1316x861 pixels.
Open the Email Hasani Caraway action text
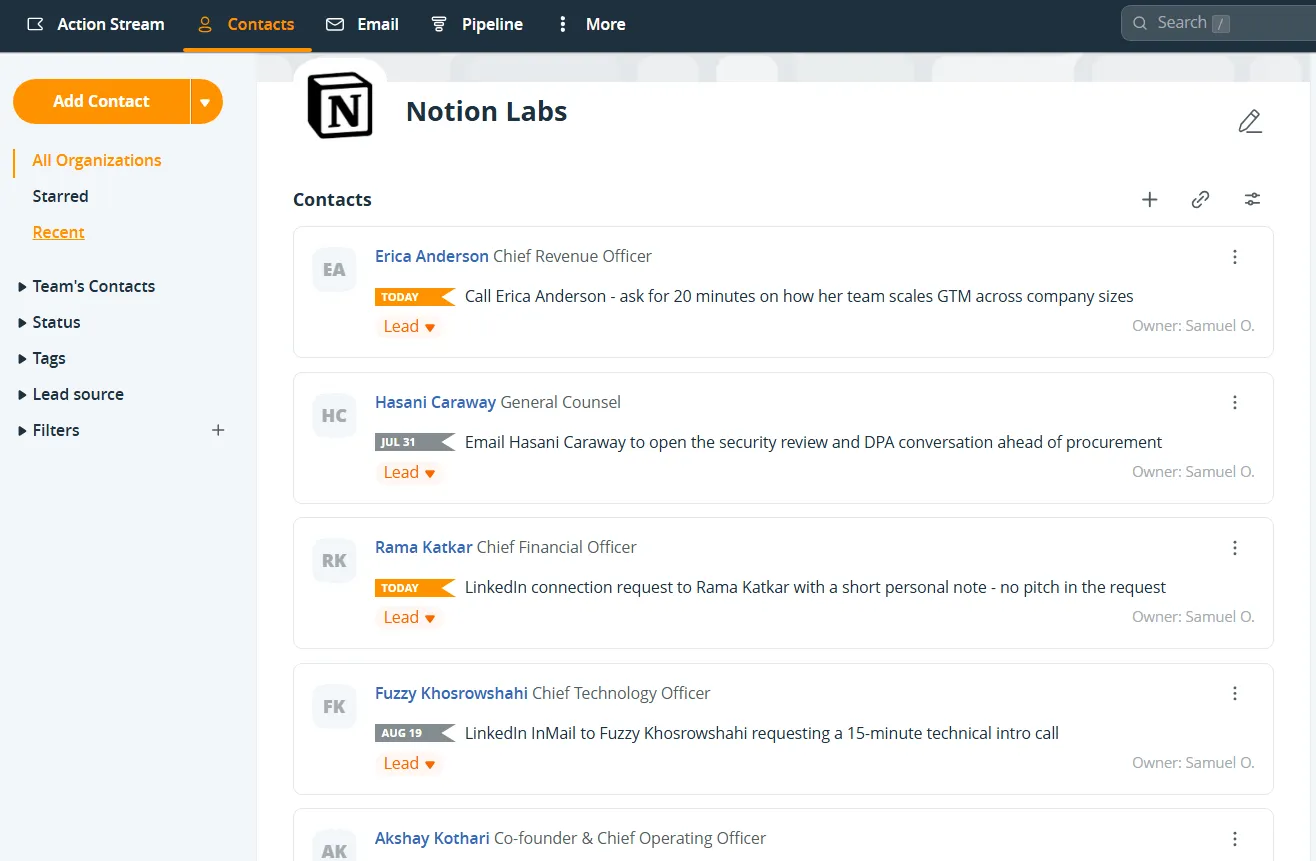coord(813,442)
